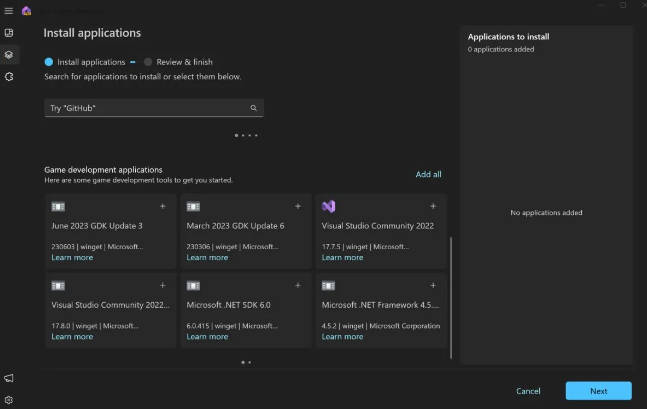Click the "Game development applications" heading
Image resolution: width=647 pixels, height=409 pixels.
point(103,170)
